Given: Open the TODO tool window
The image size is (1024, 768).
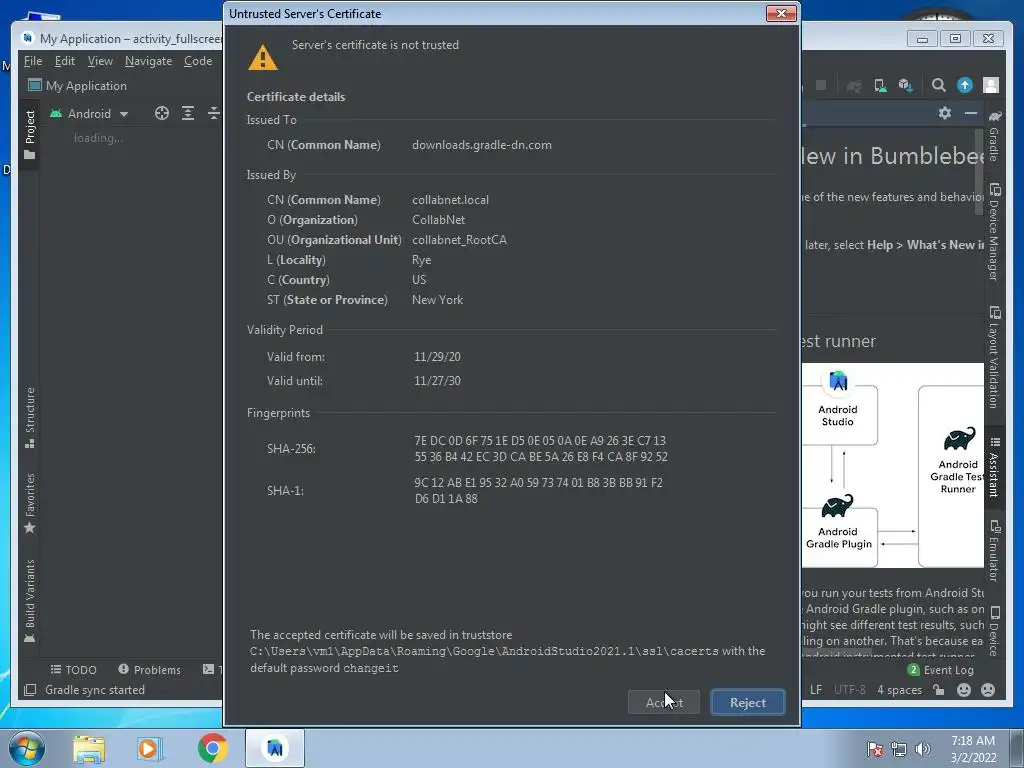Looking at the screenshot, I should (x=73, y=670).
